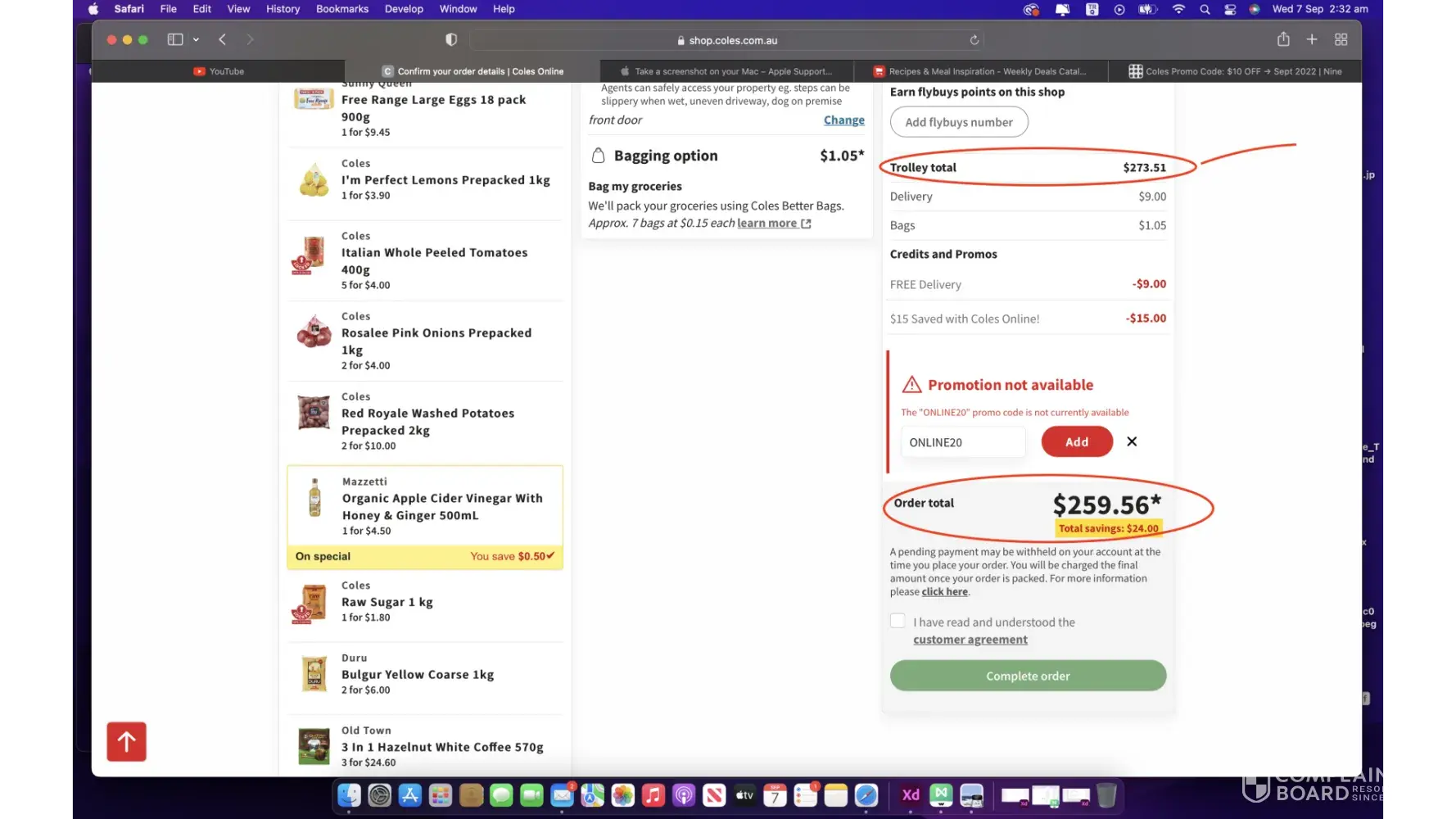Open the Bookmarks menu
Image resolution: width=1456 pixels, height=819 pixels.
coord(342,9)
